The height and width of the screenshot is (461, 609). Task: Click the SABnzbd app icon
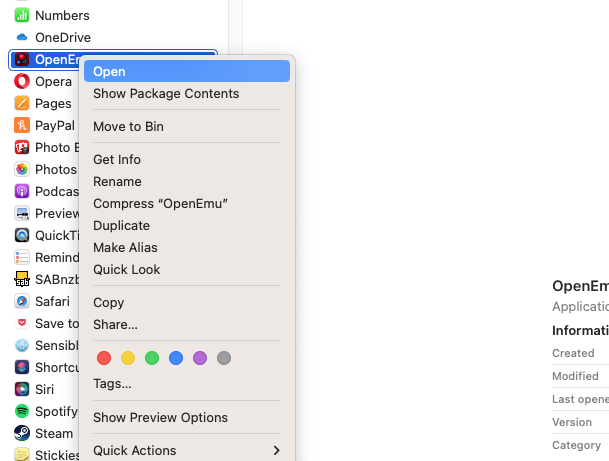[22, 279]
